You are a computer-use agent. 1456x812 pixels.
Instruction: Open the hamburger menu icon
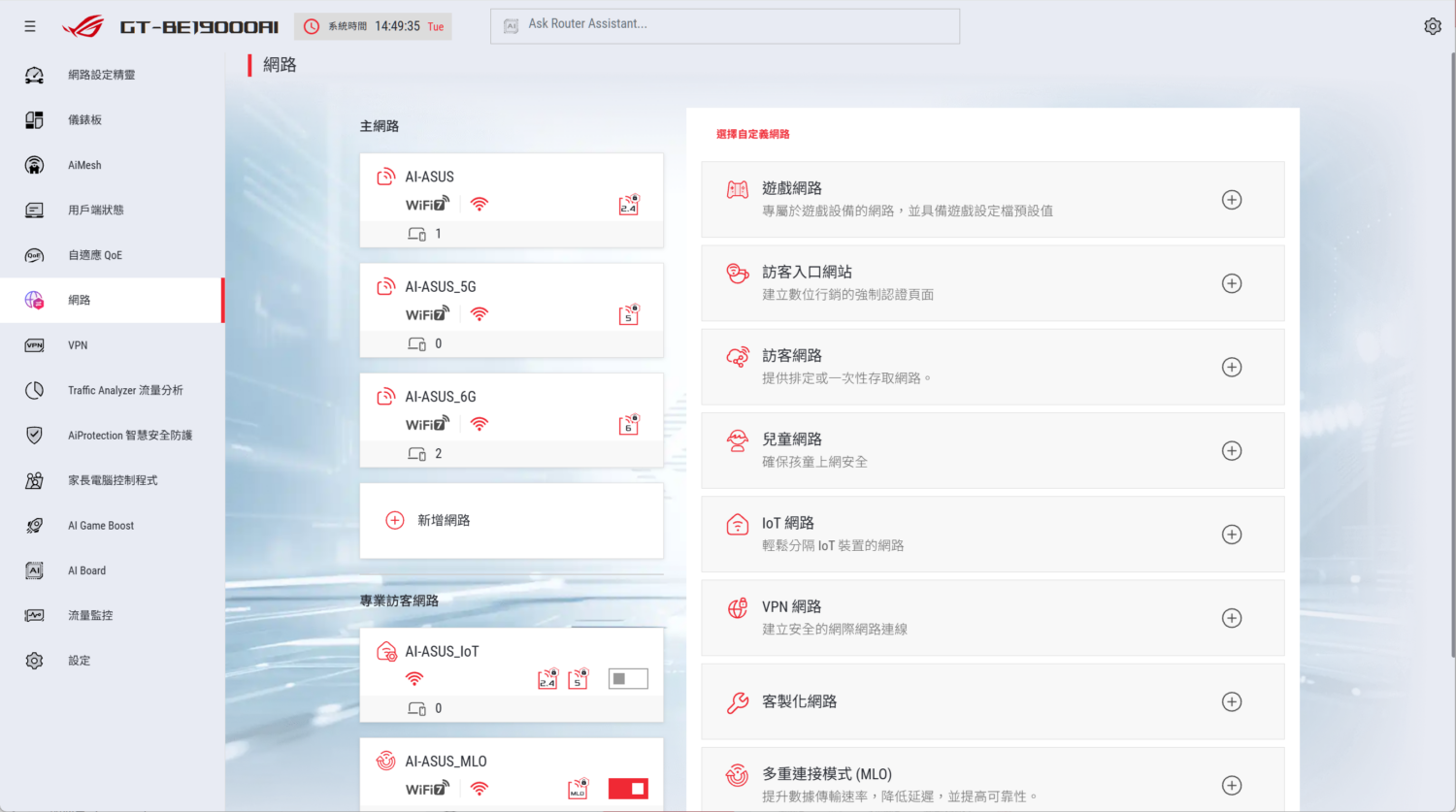pyautogui.click(x=30, y=26)
